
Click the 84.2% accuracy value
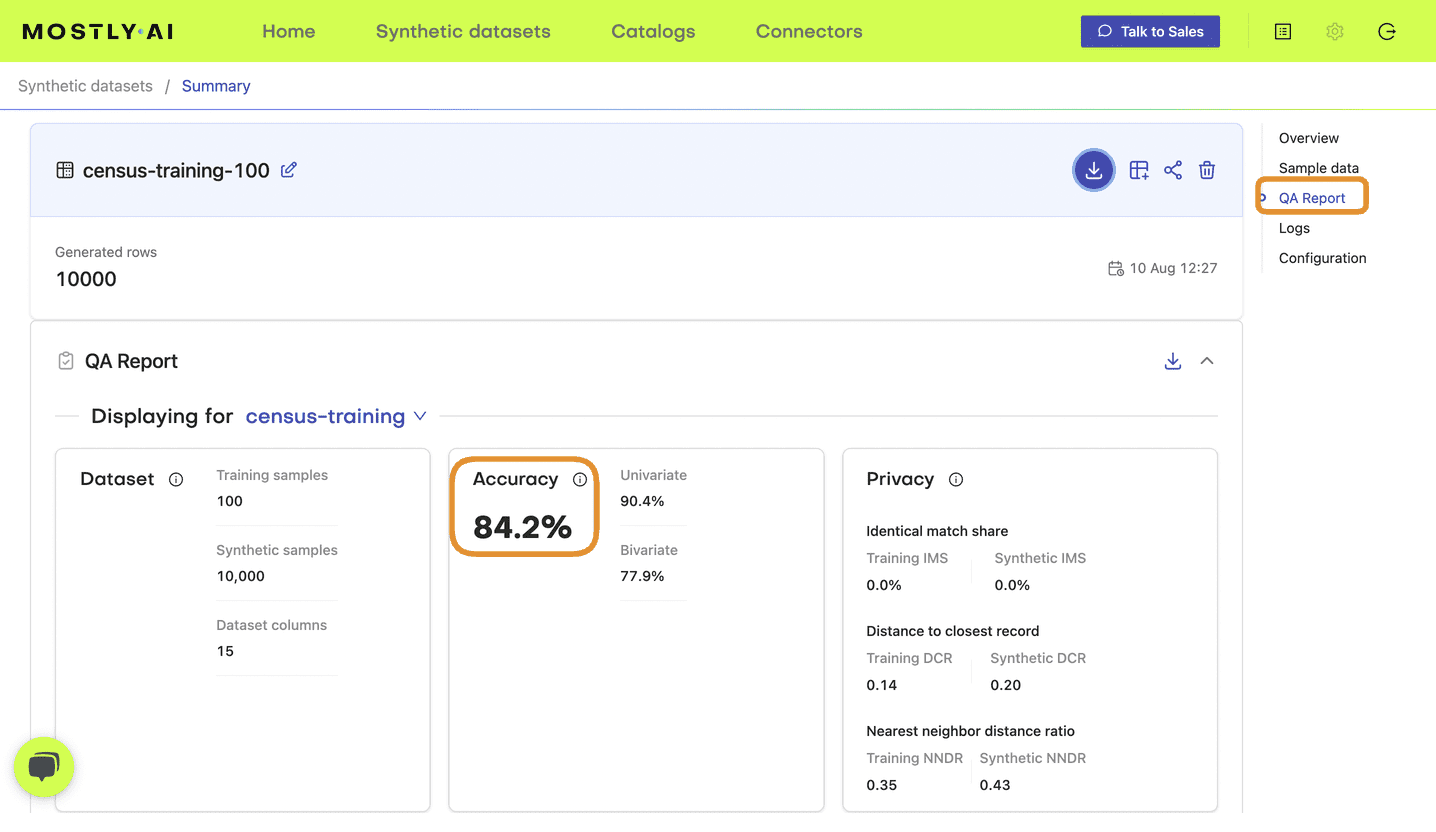522,527
